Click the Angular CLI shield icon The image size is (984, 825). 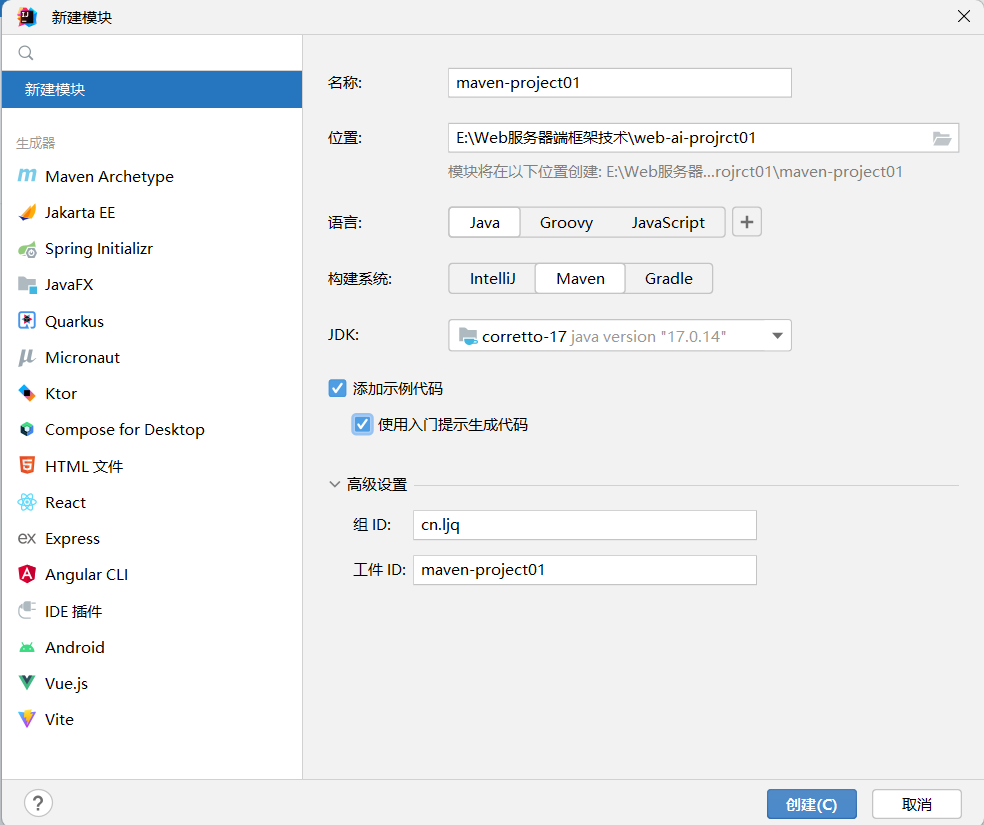click(27, 574)
